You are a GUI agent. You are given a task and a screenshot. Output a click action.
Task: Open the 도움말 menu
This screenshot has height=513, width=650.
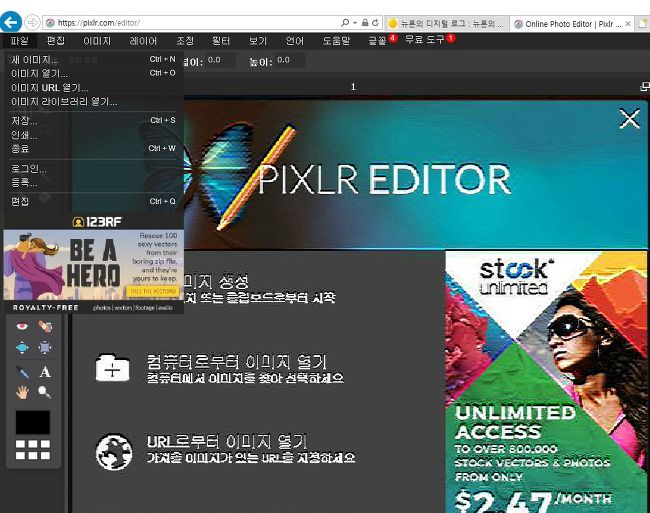pos(336,41)
